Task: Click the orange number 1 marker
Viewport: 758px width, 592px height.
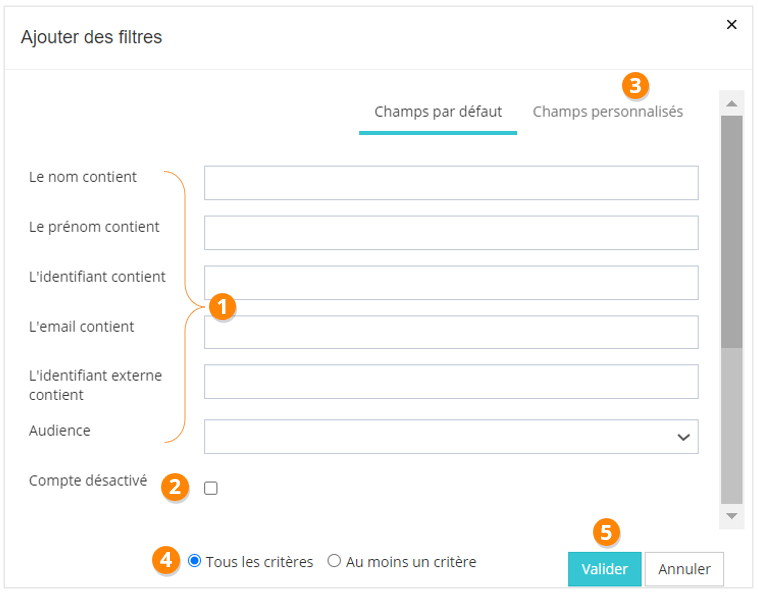Action: [x=224, y=305]
